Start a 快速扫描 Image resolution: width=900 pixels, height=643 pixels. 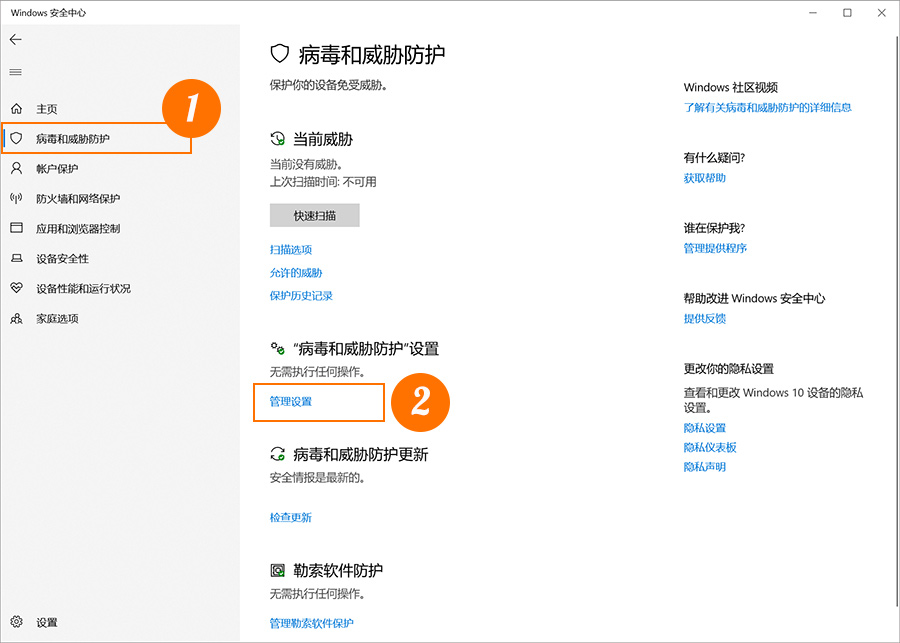pos(315,215)
